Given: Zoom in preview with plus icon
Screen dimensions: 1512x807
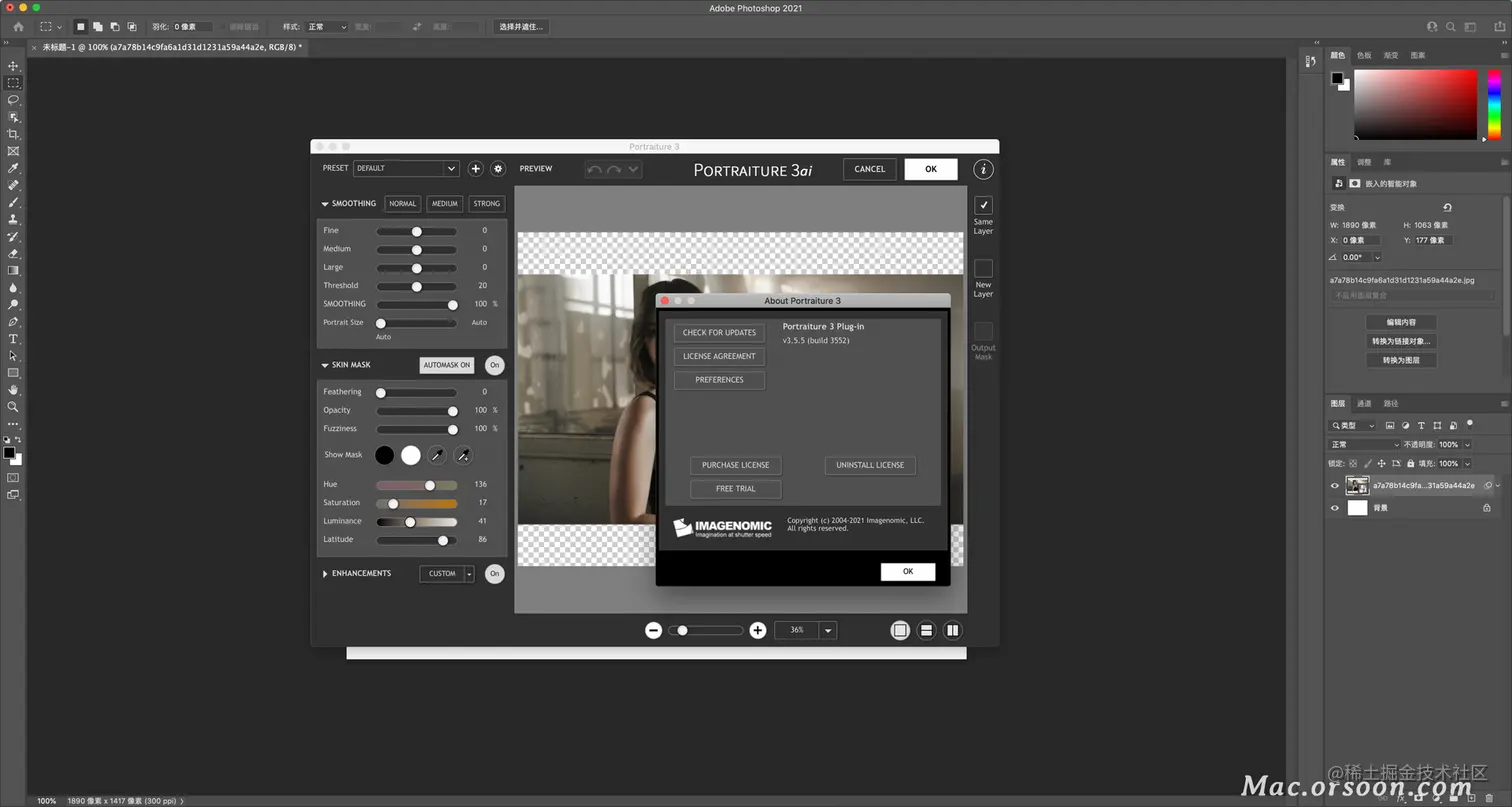Looking at the screenshot, I should tap(758, 630).
